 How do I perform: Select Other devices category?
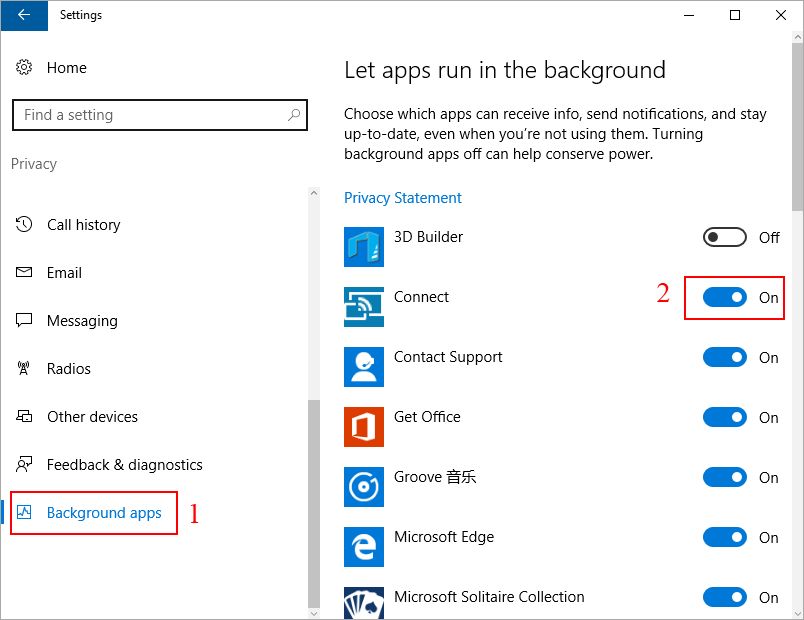point(92,417)
